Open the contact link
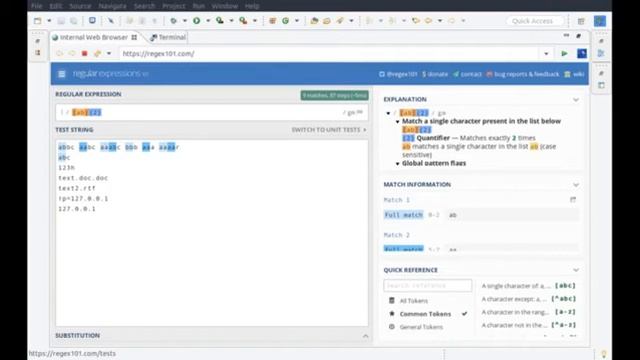The width and height of the screenshot is (640, 360). (x=467, y=74)
